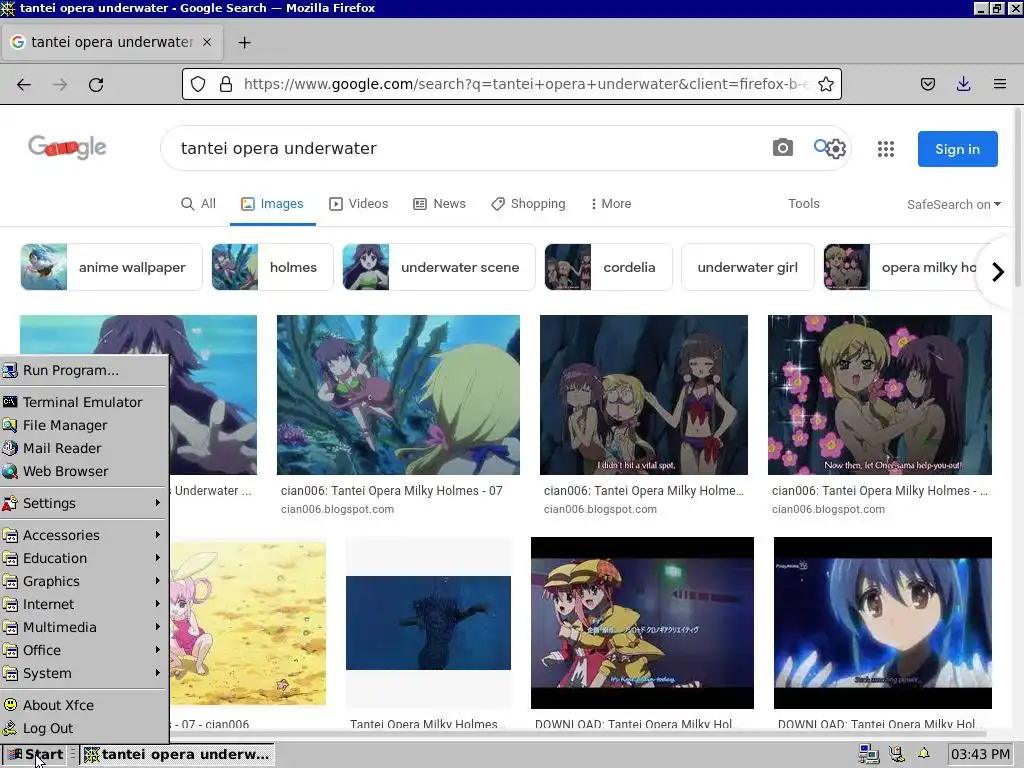This screenshot has height=768, width=1024.
Task: Click Sign in button
Action: 957,149
